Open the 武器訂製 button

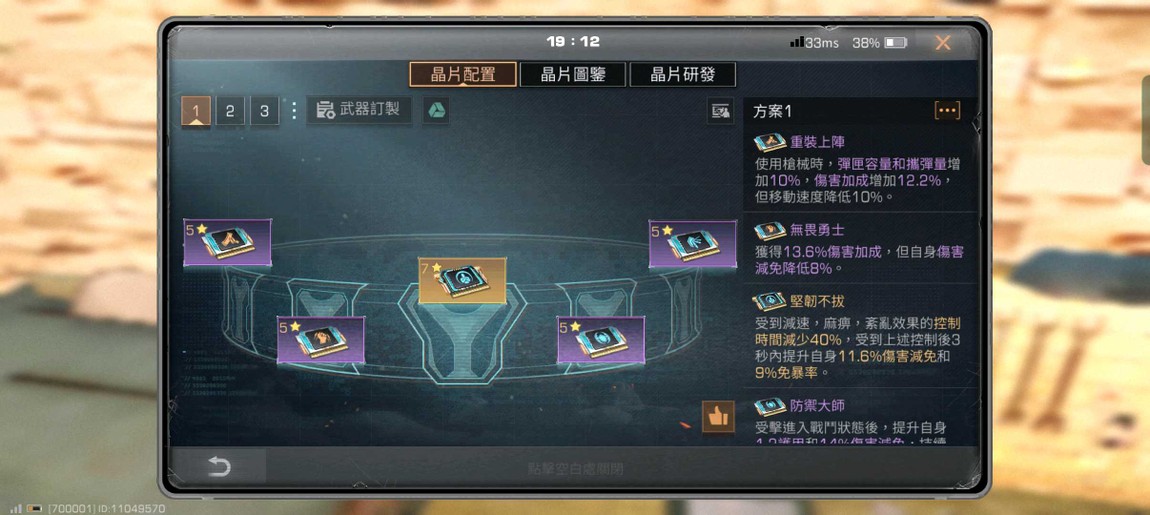(x=359, y=111)
